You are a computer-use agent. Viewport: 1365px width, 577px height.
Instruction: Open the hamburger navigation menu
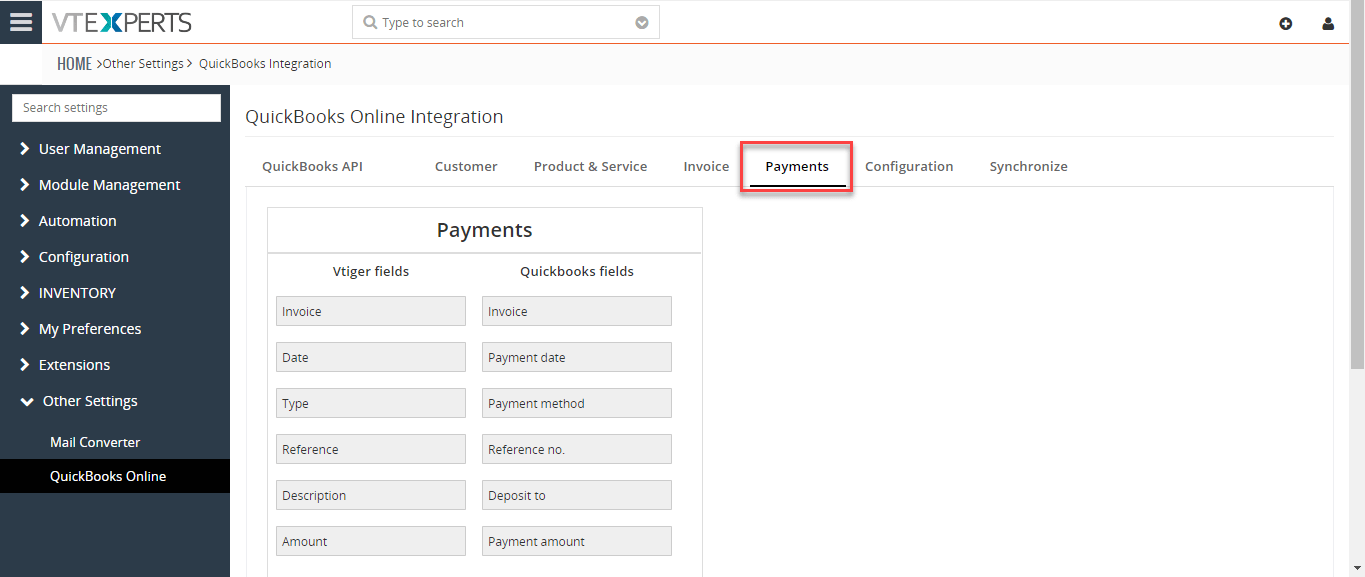click(20, 21)
